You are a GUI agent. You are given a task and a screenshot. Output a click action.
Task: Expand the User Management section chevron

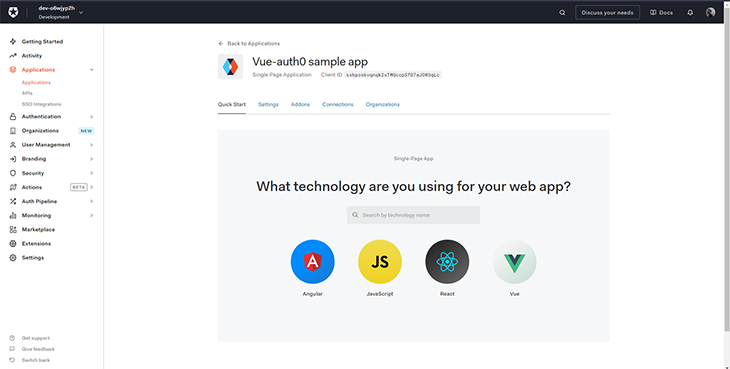point(91,145)
